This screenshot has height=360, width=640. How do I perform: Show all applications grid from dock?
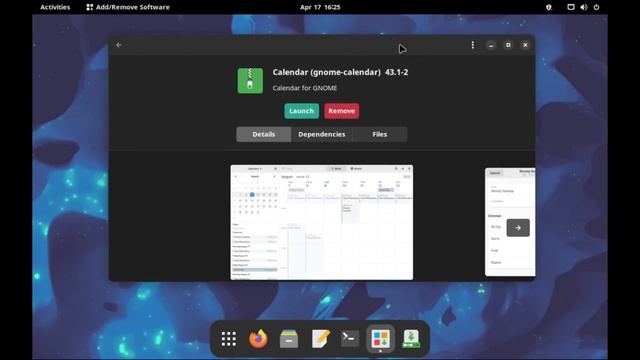(229, 339)
